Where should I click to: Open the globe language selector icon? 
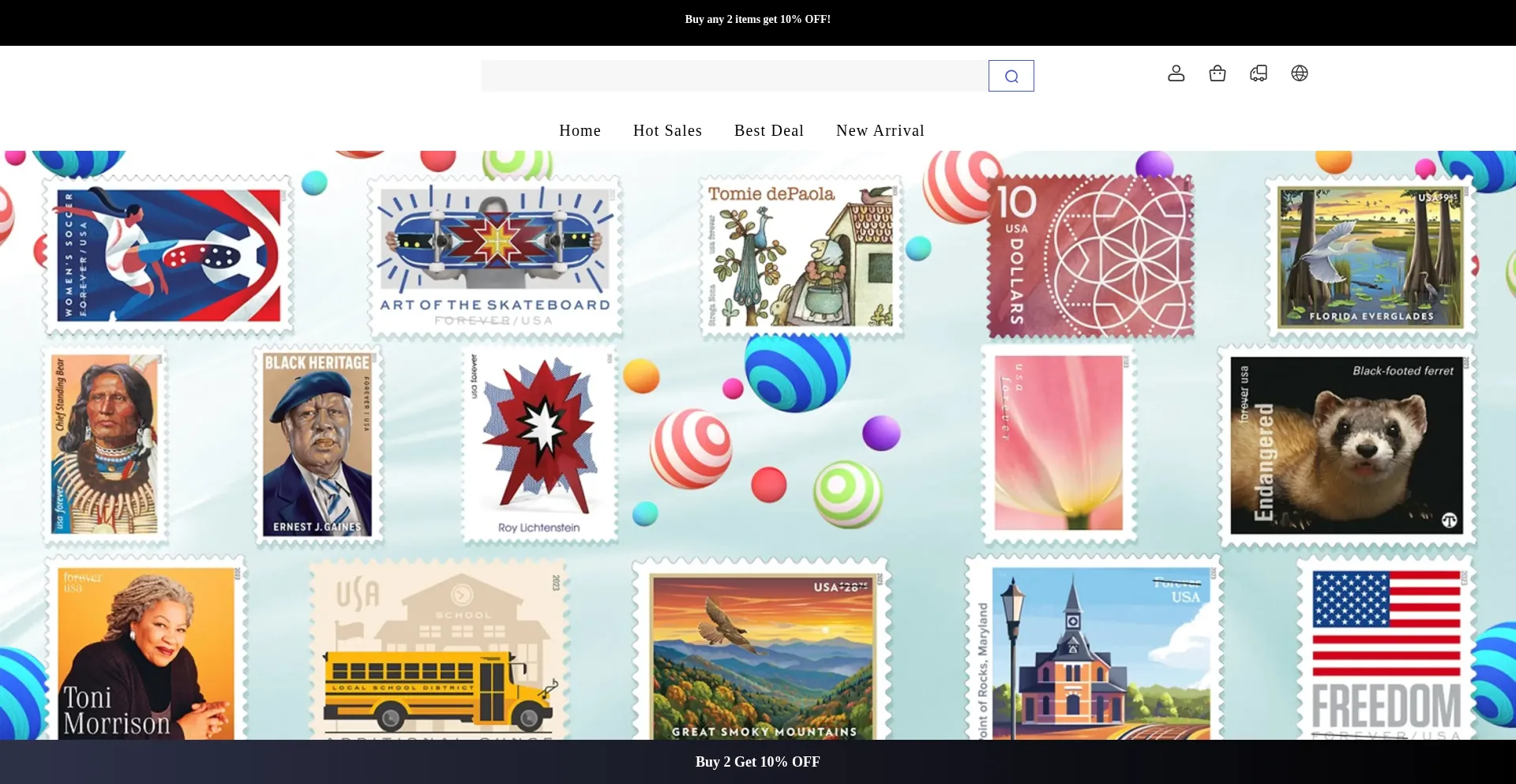click(x=1300, y=73)
